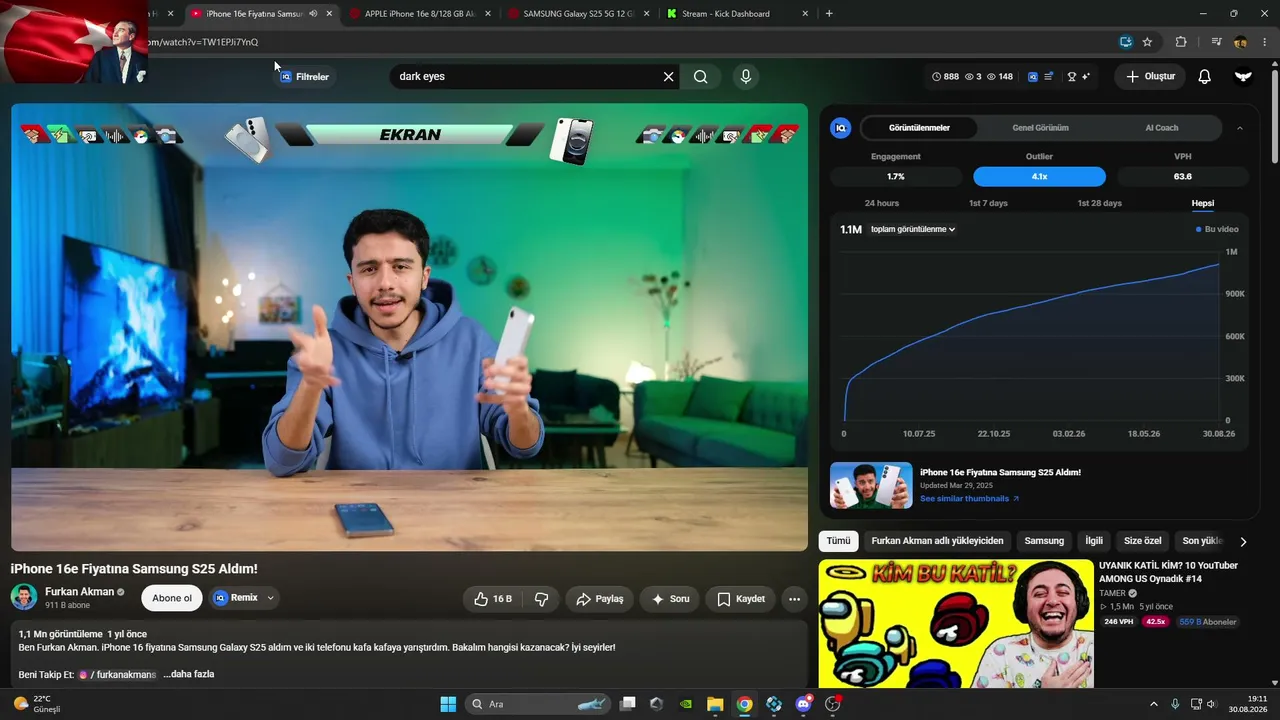Switch to the Genel Görünüm tab
This screenshot has width=1280, height=720.
click(1040, 128)
